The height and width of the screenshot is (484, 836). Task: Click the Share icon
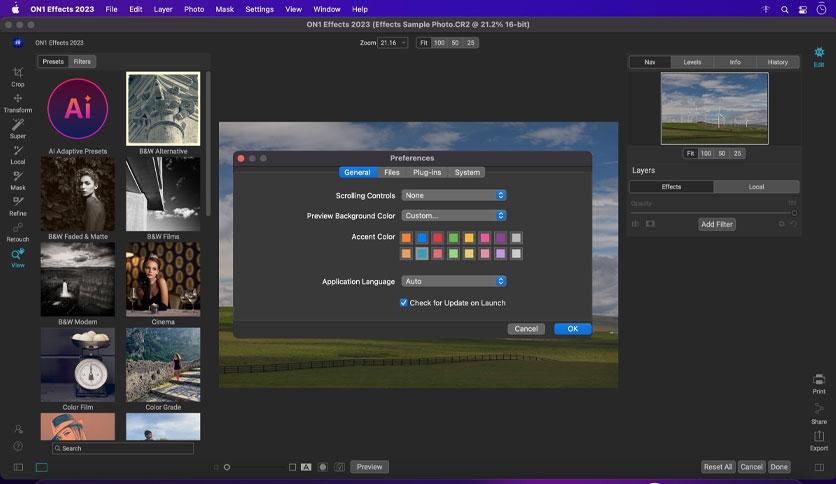click(819, 413)
